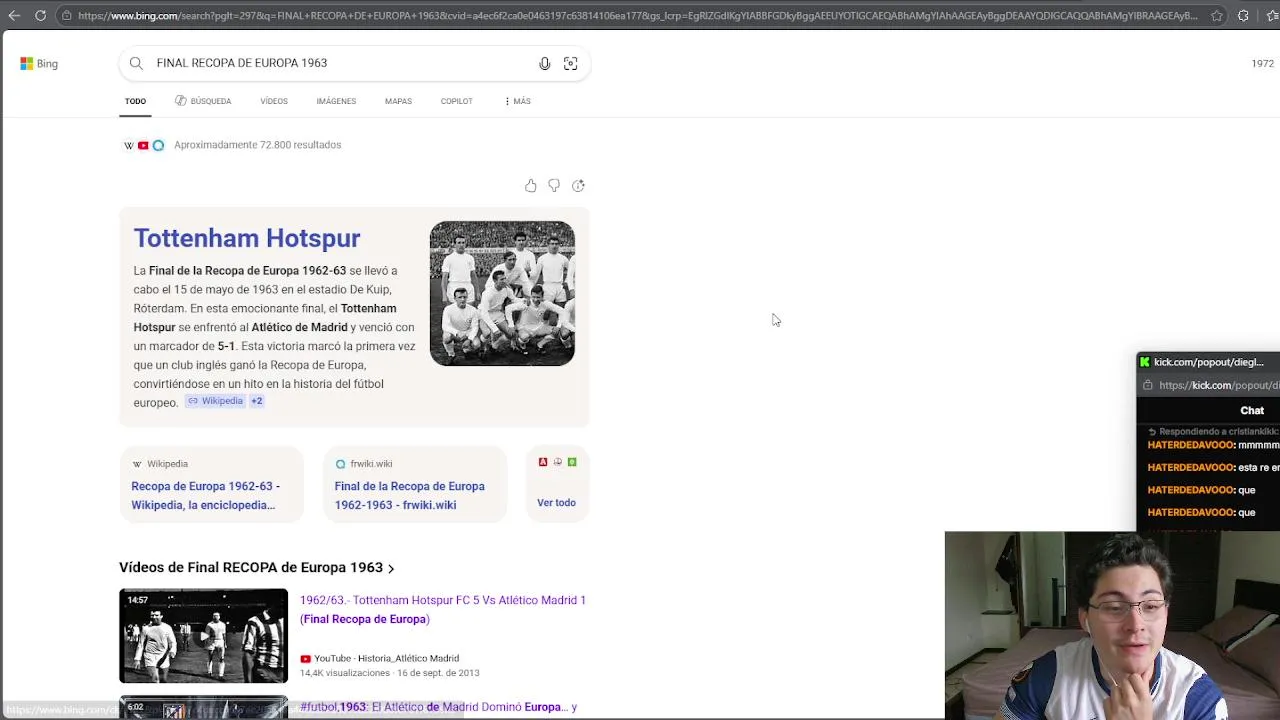The height and width of the screenshot is (720, 1280).
Task: Switch to the BÚSQUEDA tab
Action: tap(203, 101)
